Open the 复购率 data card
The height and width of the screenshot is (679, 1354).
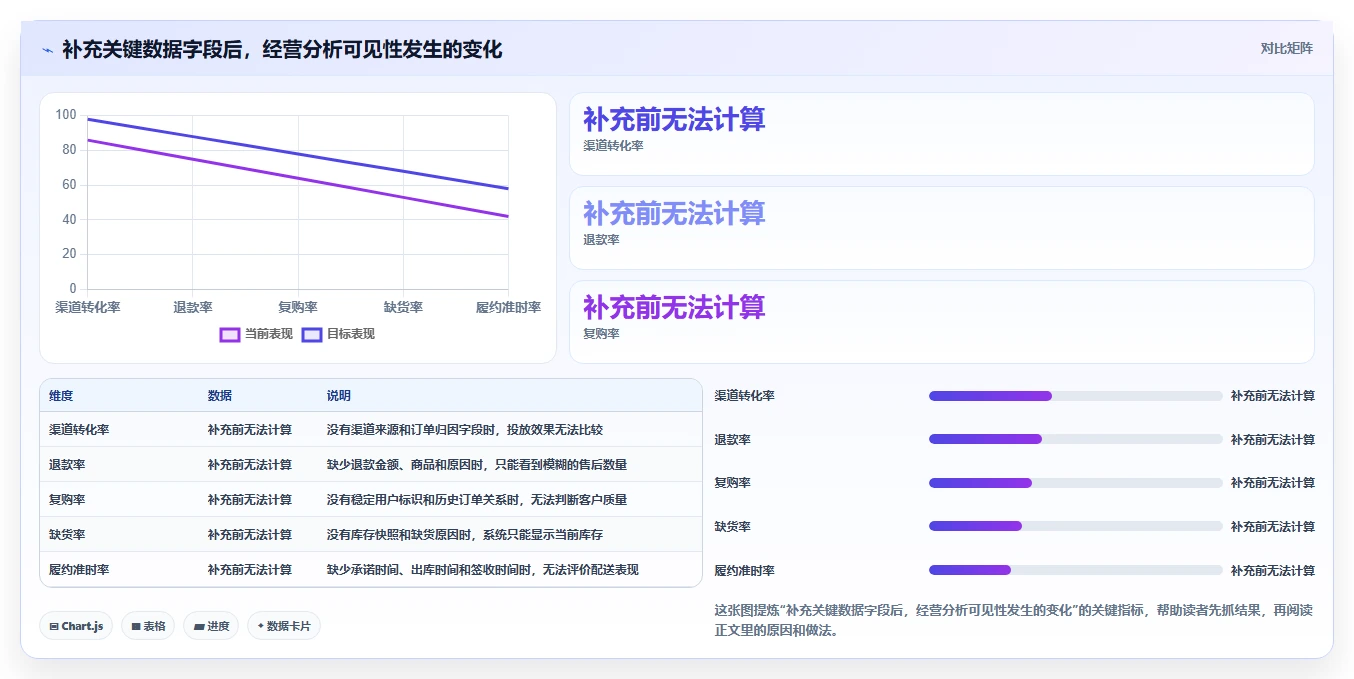point(941,322)
